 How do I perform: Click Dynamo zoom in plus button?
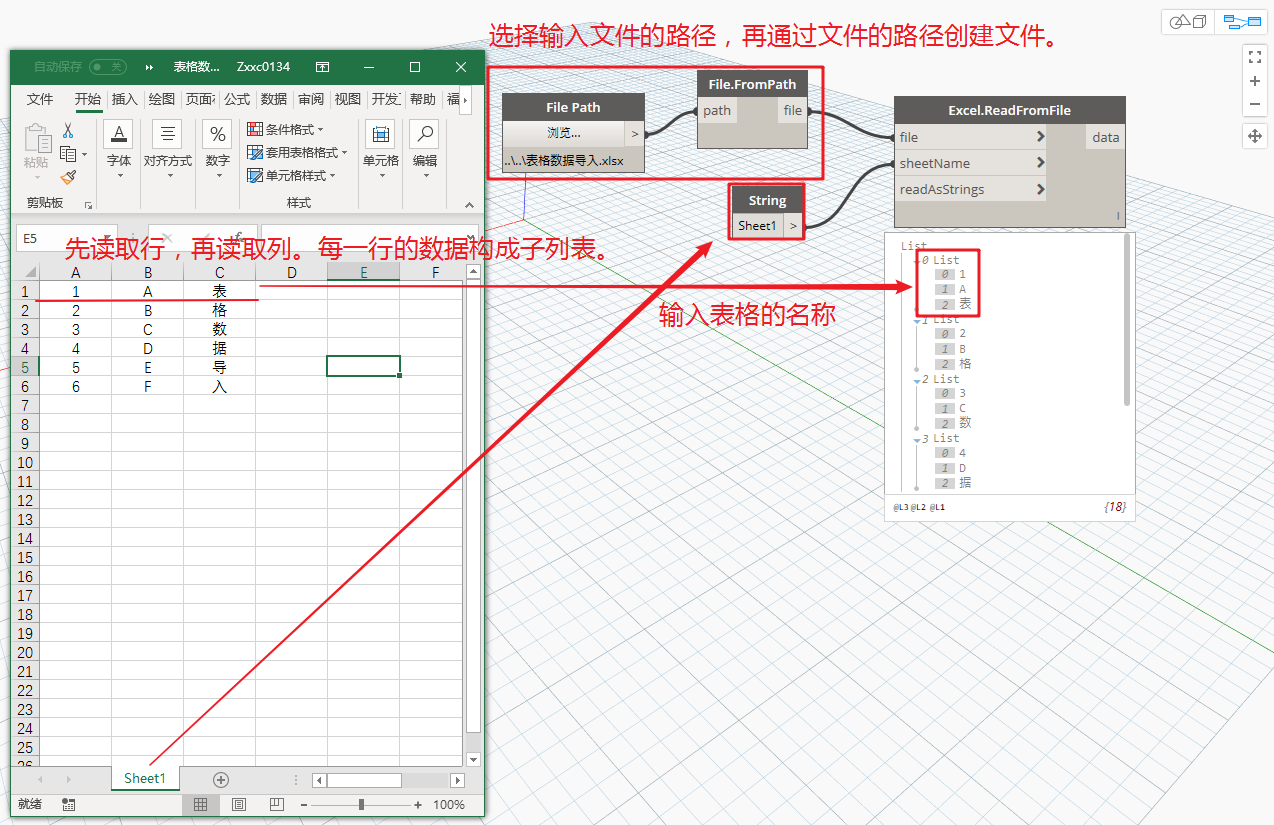(1255, 81)
